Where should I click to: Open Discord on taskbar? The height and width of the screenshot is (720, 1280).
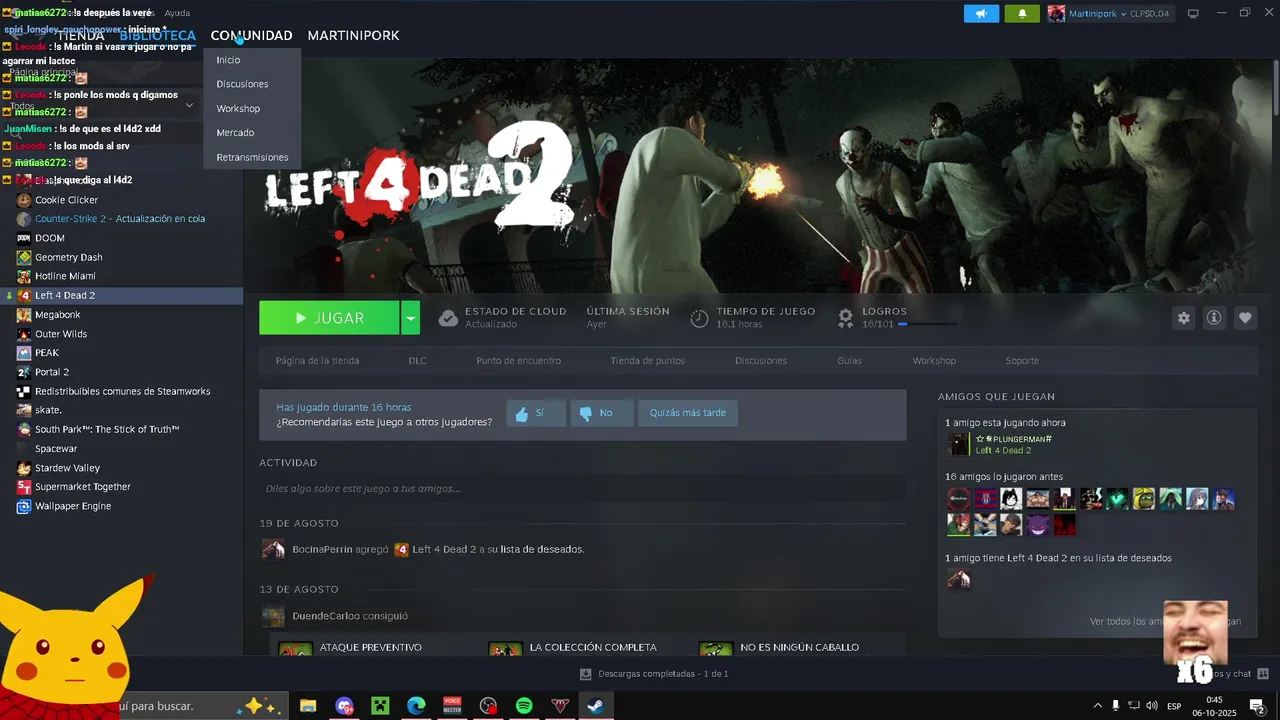[x=345, y=706]
